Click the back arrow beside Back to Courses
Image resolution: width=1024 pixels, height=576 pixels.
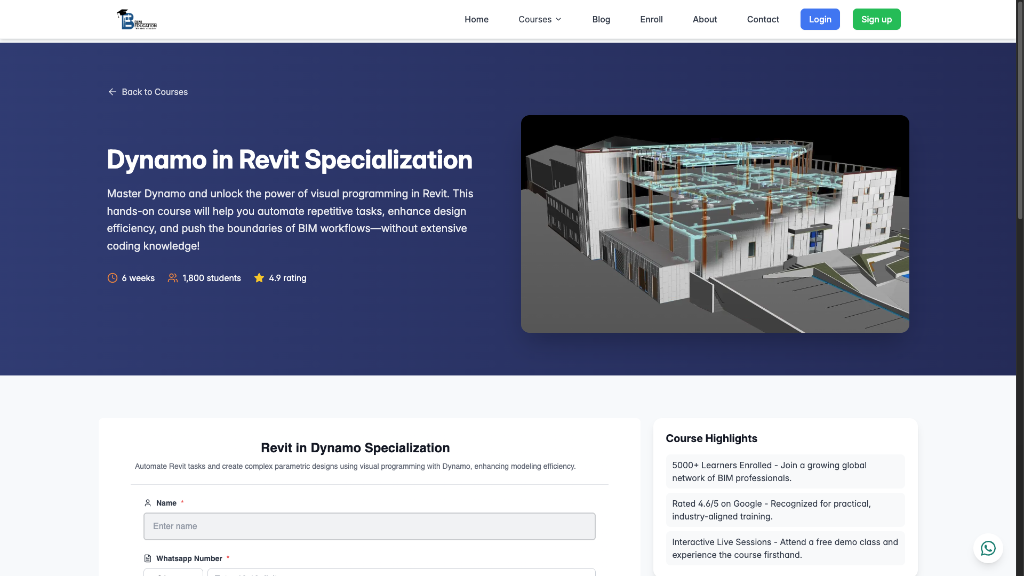coord(112,91)
